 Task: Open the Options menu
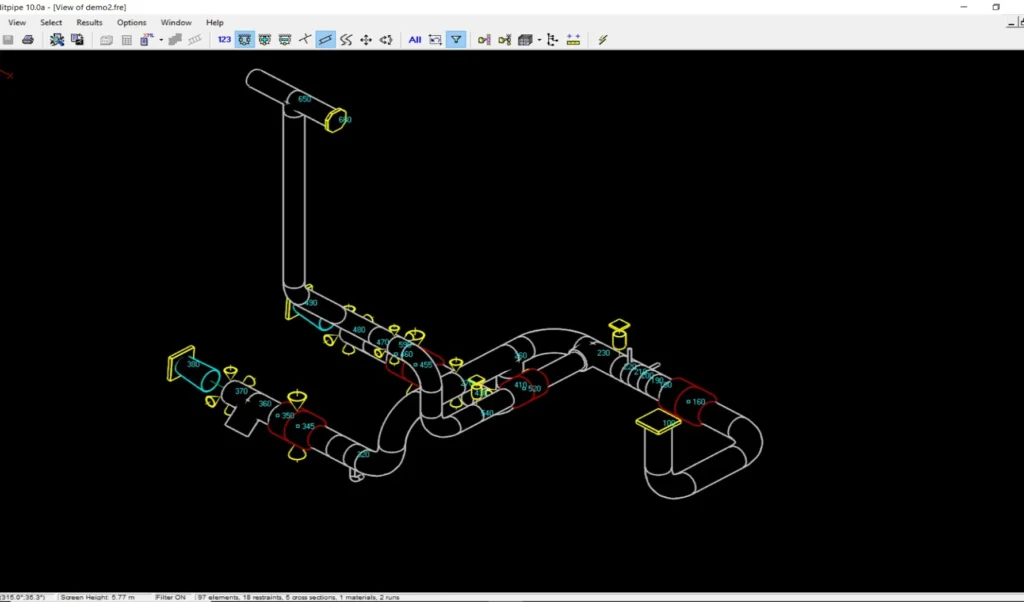click(131, 22)
